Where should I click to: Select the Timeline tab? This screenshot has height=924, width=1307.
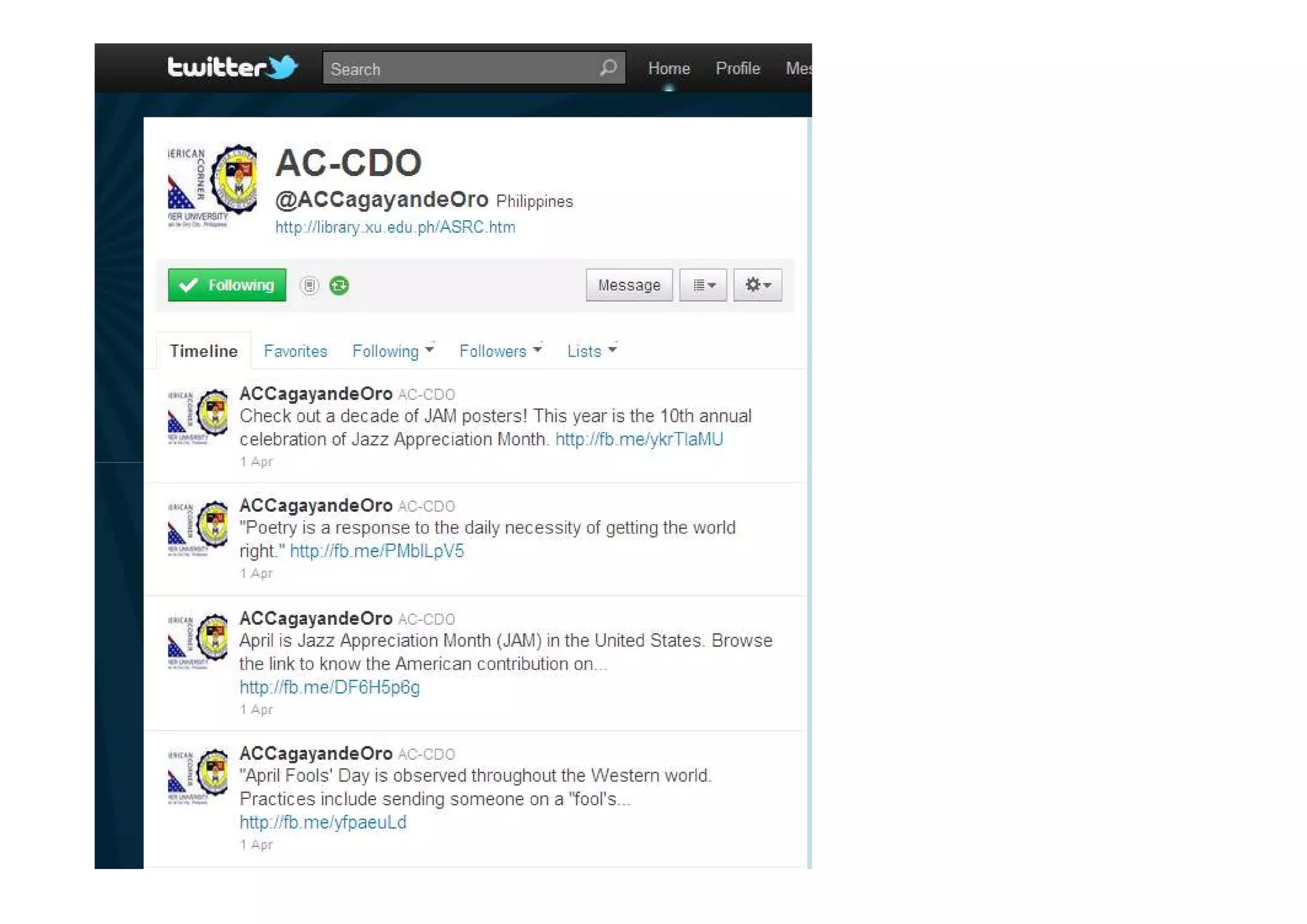coord(204,352)
